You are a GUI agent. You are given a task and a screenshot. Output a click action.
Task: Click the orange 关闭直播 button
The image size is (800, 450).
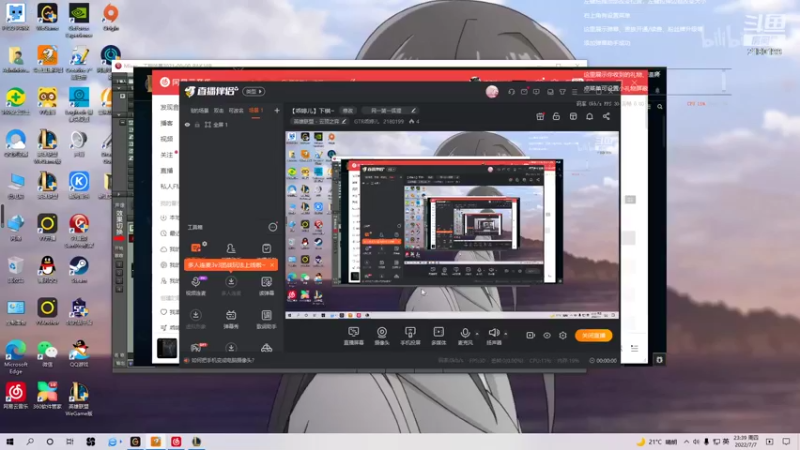tap(593, 335)
